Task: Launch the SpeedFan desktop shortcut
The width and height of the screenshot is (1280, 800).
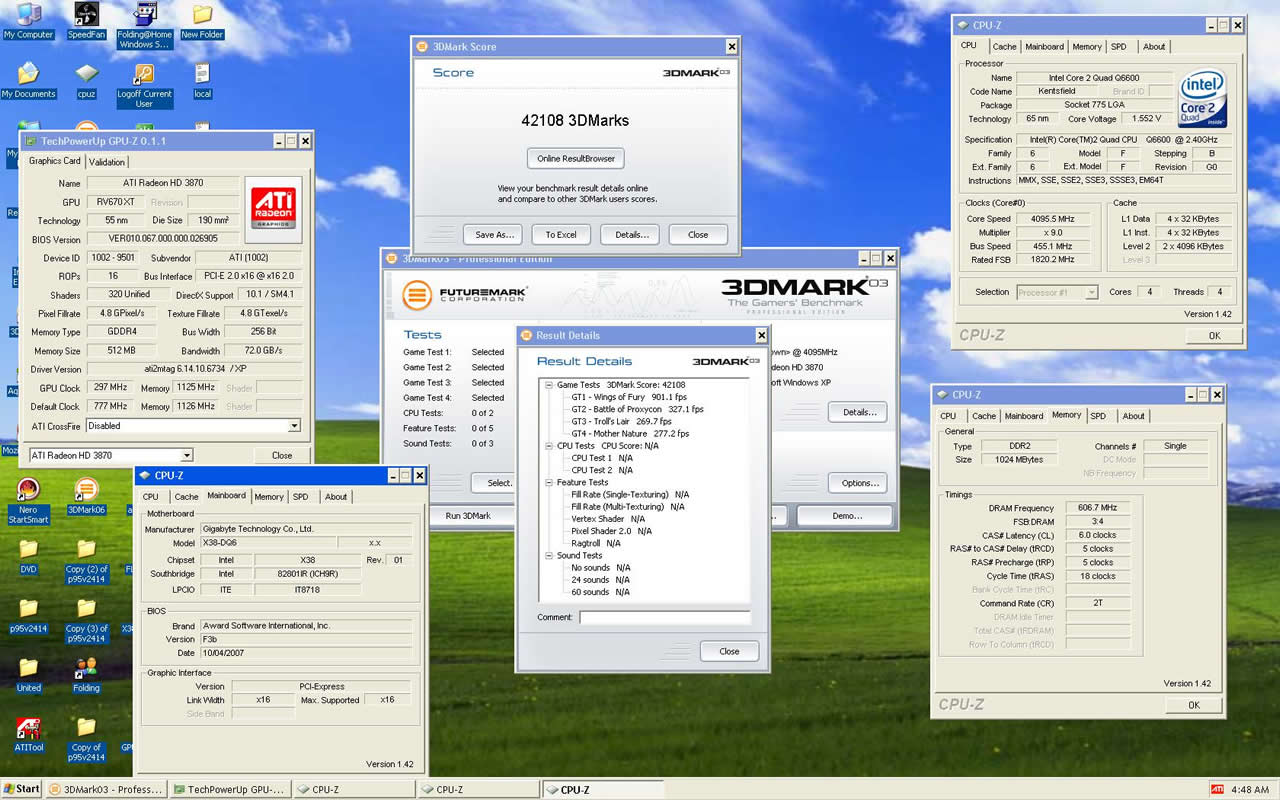Action: click(x=87, y=21)
